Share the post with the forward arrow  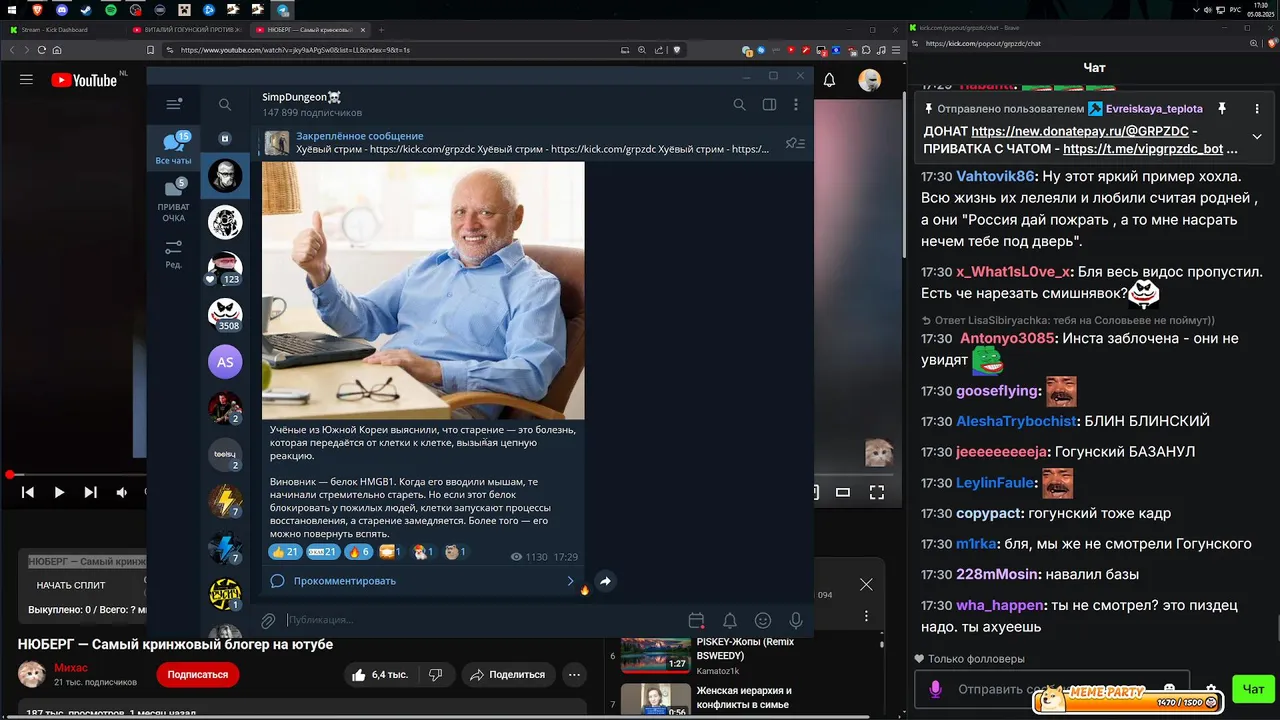[x=605, y=581]
